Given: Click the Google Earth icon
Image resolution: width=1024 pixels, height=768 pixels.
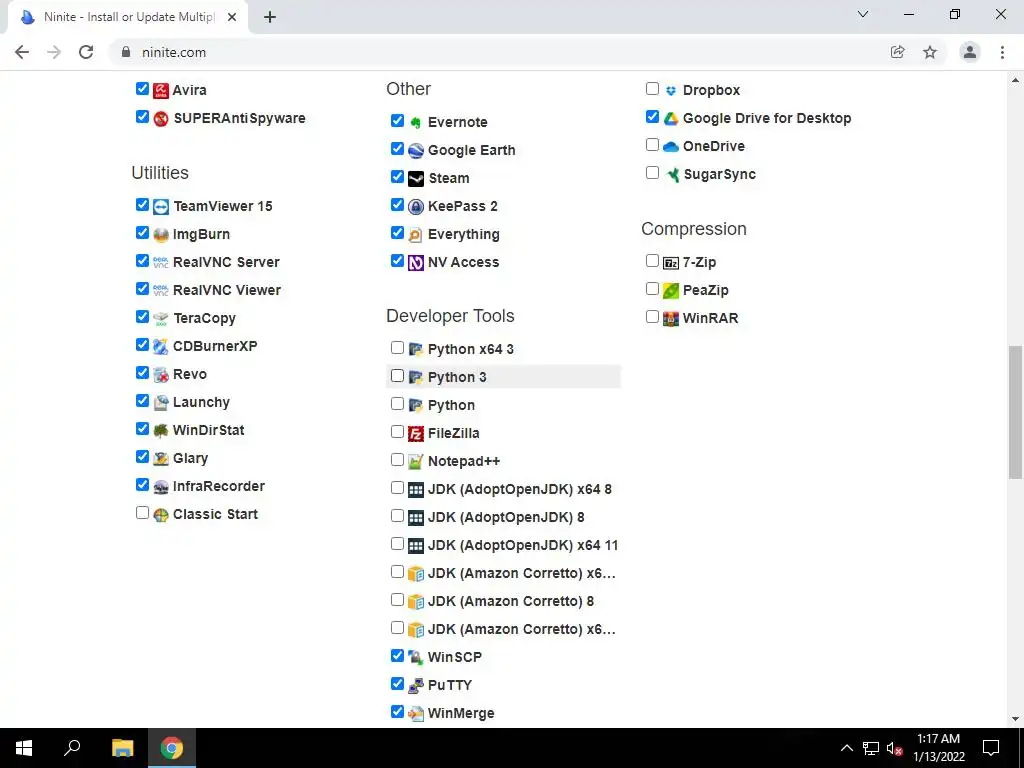Looking at the screenshot, I should (416, 150).
